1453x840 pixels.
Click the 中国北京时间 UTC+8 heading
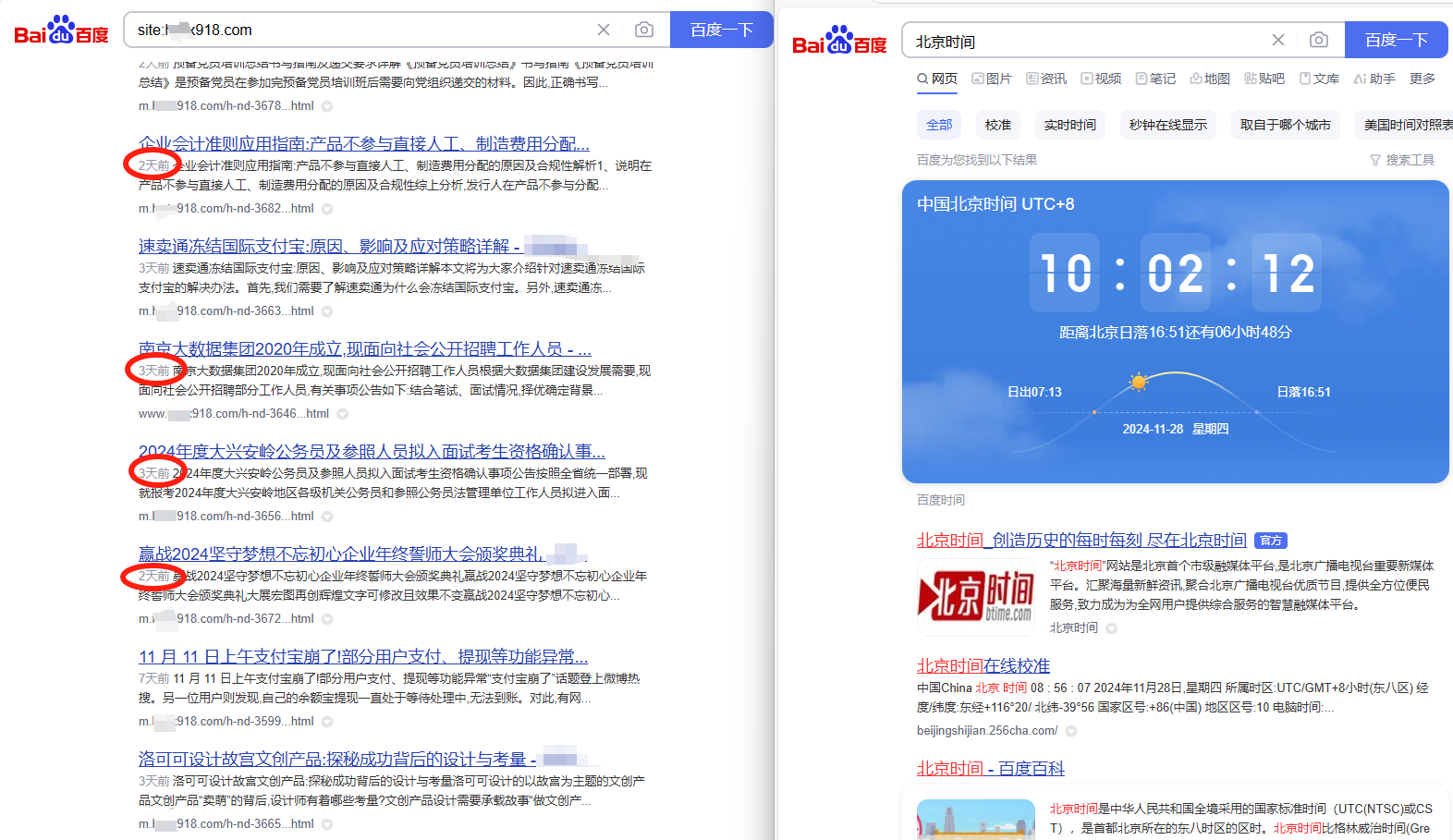(x=995, y=204)
